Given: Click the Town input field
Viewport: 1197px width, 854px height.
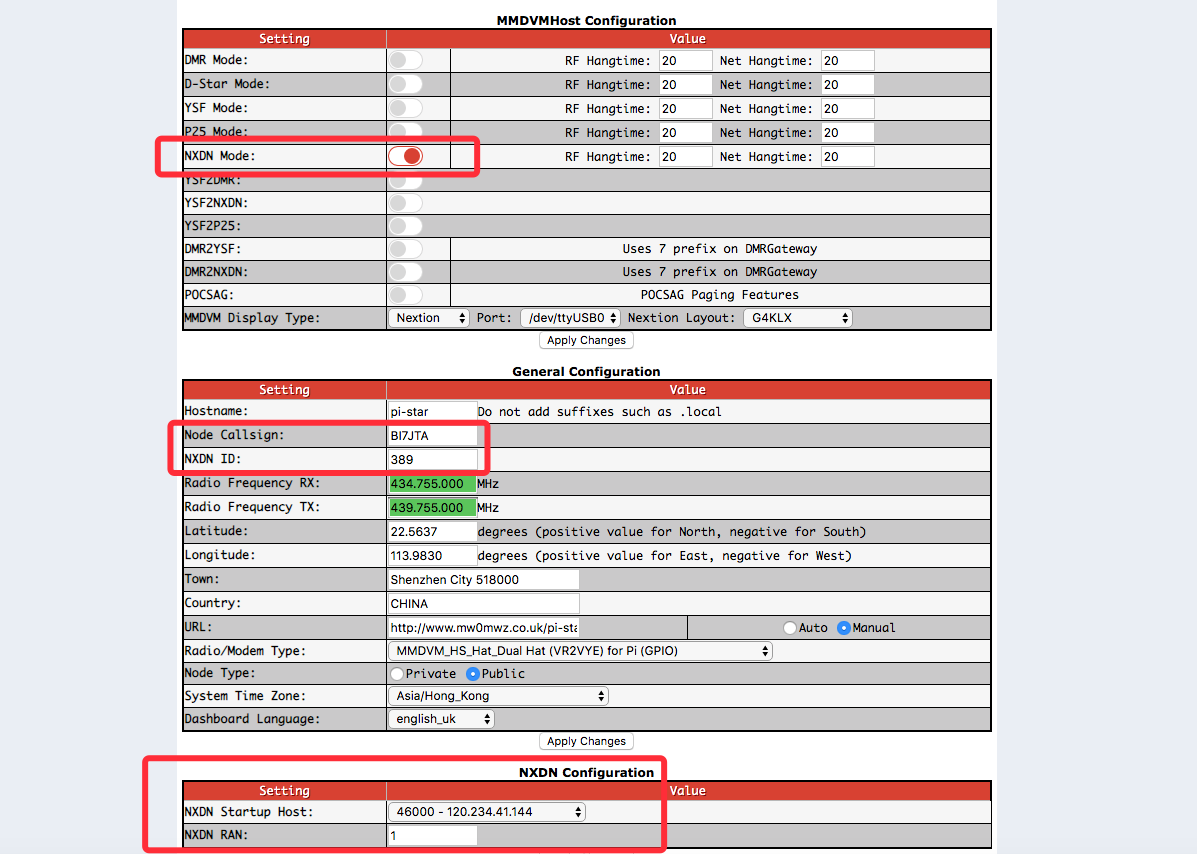Looking at the screenshot, I should (483, 580).
